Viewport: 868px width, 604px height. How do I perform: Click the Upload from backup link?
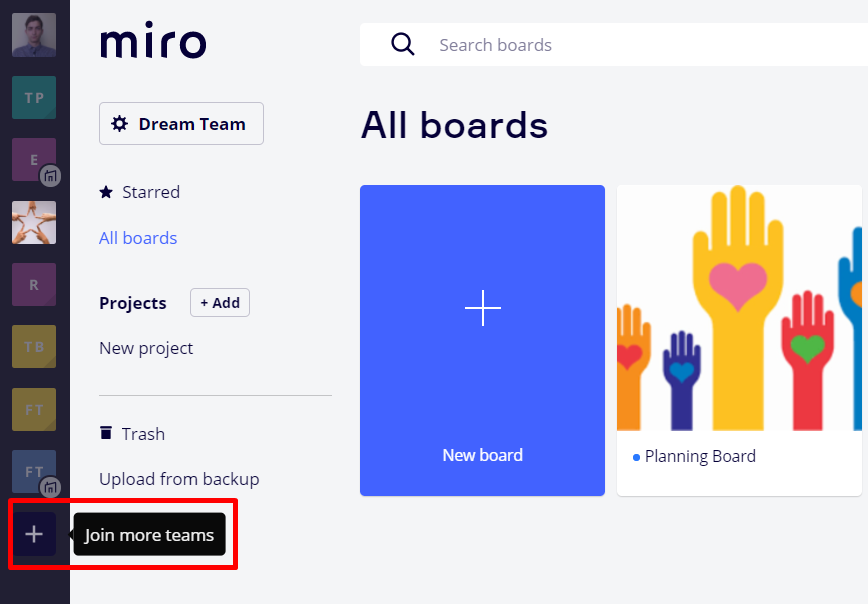click(x=179, y=479)
